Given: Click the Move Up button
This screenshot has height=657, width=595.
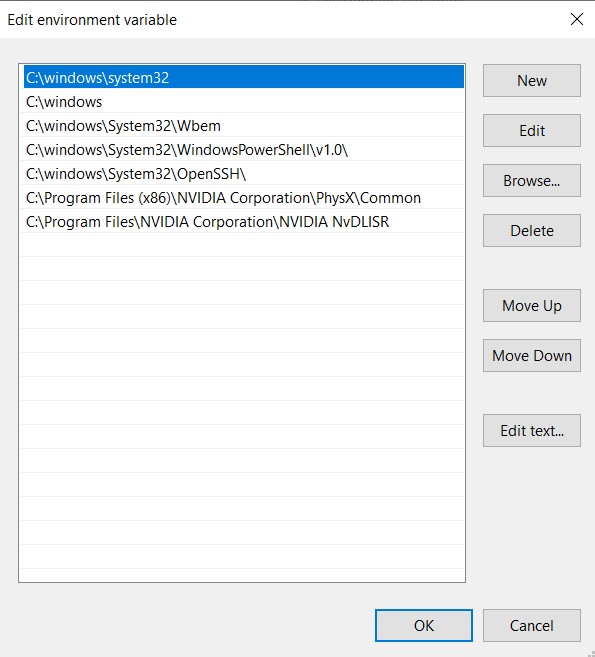Looking at the screenshot, I should (532, 305).
